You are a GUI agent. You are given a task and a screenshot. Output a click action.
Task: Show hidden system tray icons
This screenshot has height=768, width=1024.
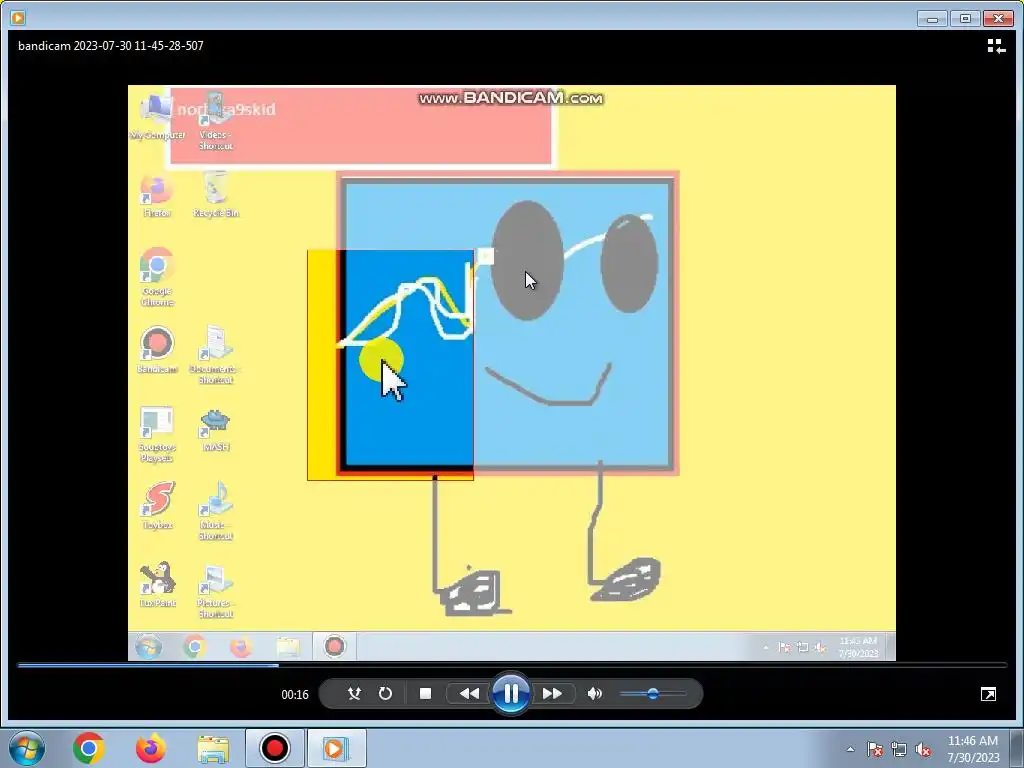850,749
